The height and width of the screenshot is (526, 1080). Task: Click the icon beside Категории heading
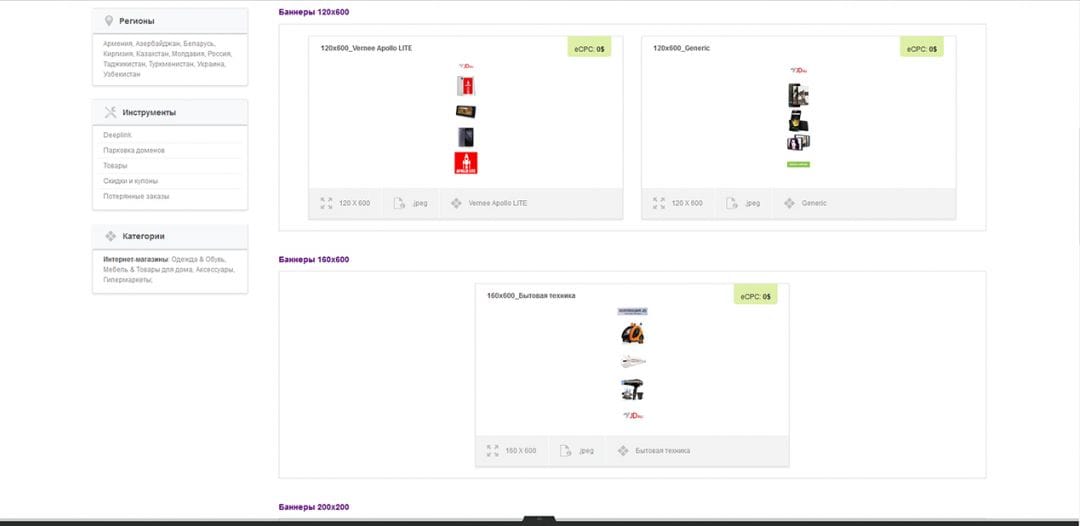pyautogui.click(x=110, y=237)
